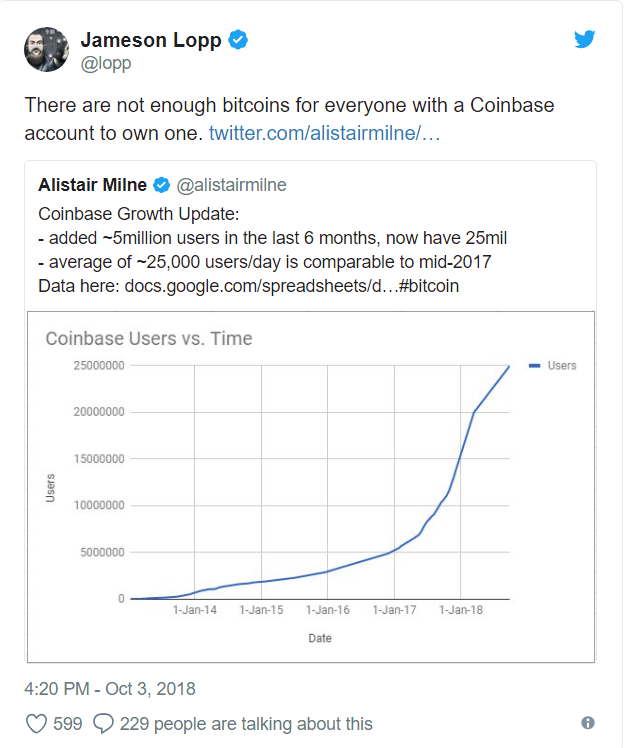Click the 1-Jan-18 axis label
This screenshot has height=748, width=627.
(460, 610)
